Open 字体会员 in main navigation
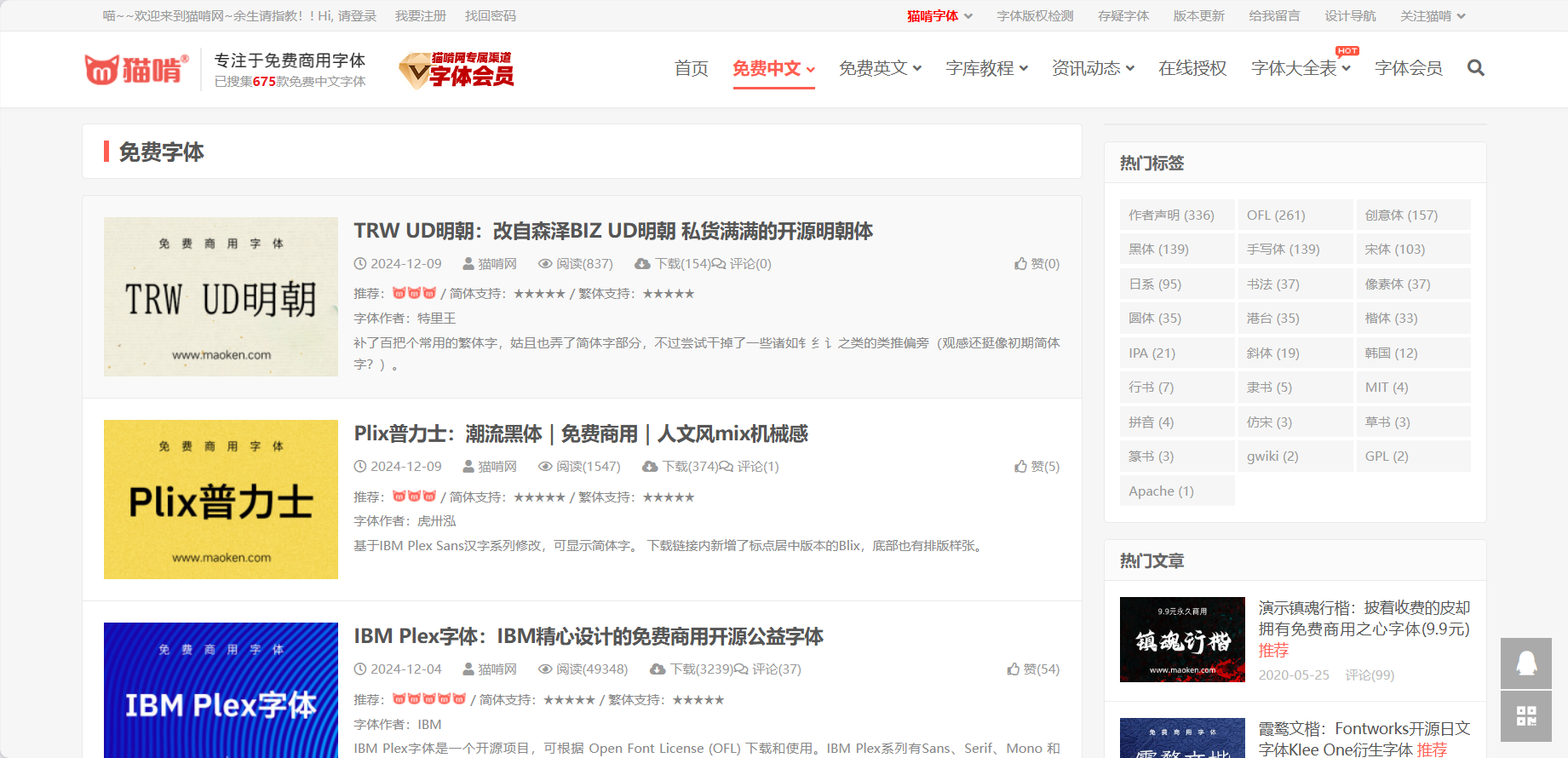 [1409, 68]
